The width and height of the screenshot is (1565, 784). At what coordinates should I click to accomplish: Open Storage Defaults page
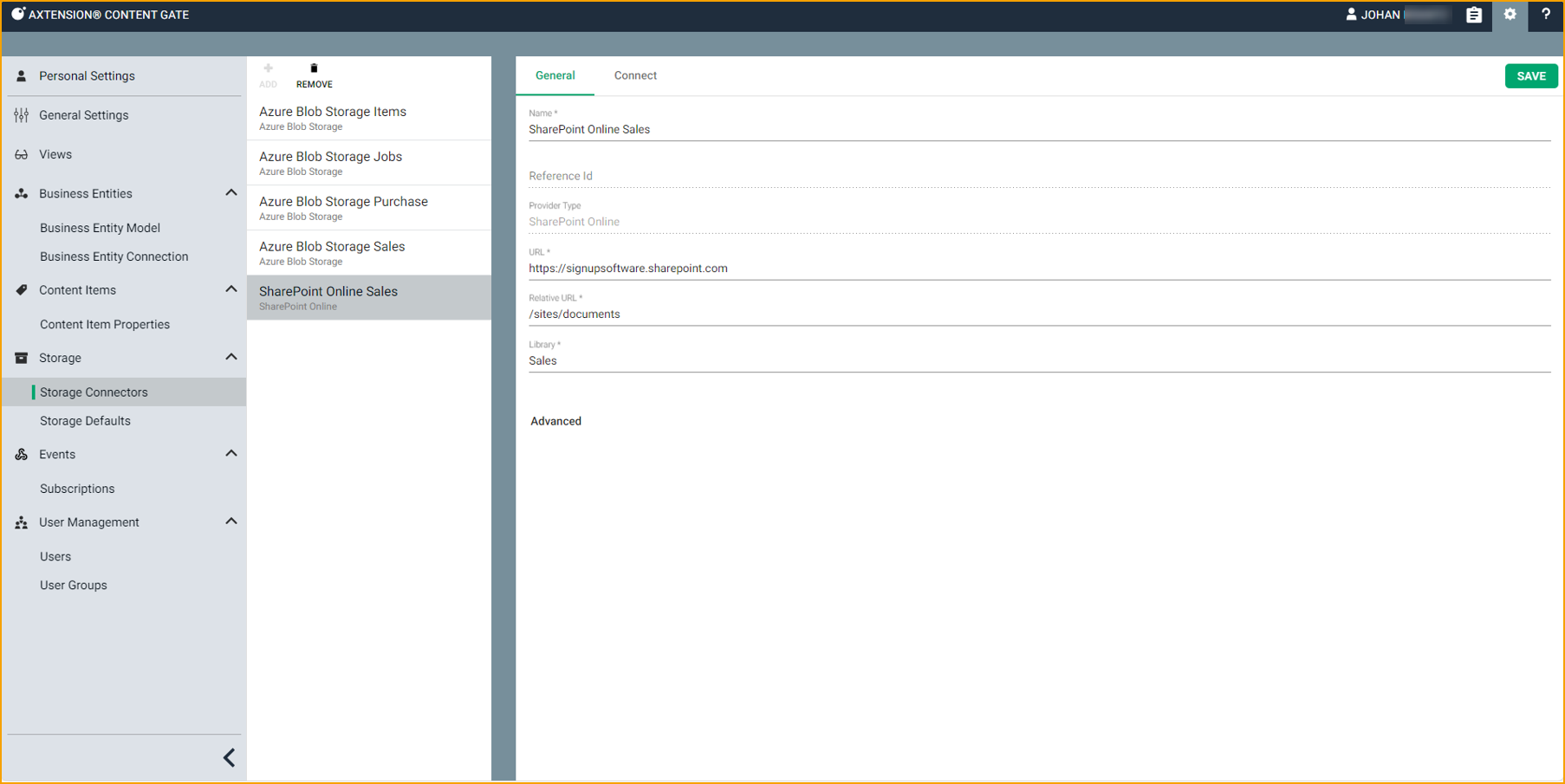pos(86,421)
